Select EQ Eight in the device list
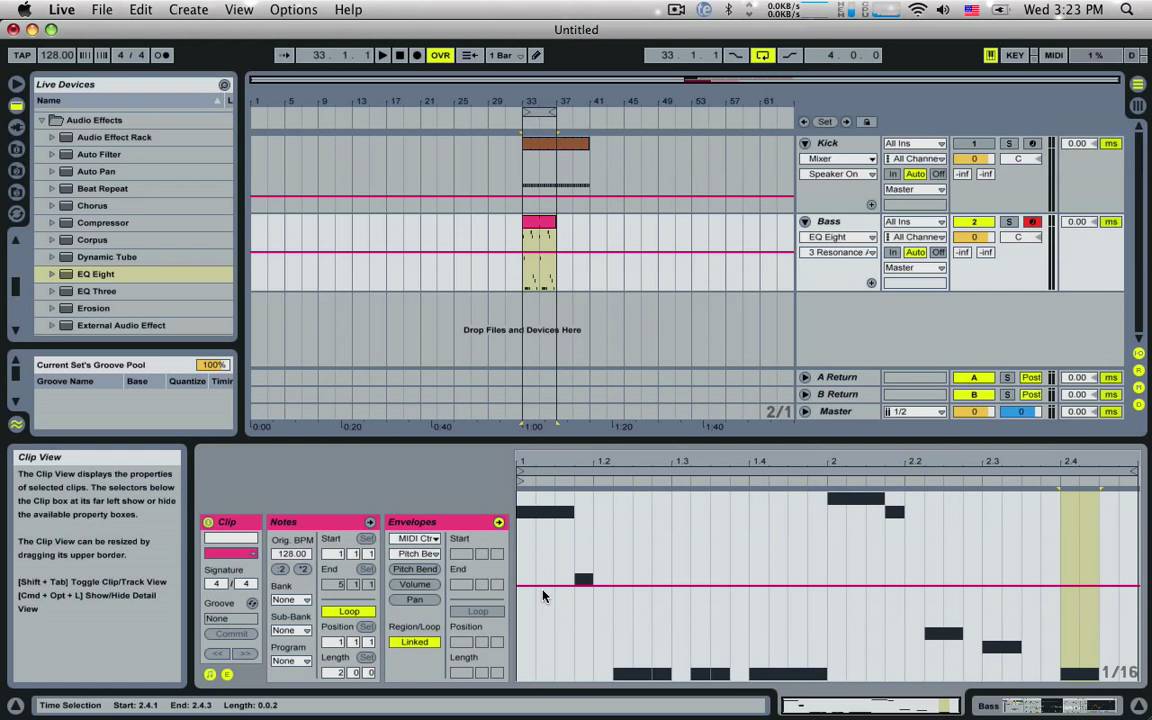This screenshot has width=1152, height=720. click(134, 274)
